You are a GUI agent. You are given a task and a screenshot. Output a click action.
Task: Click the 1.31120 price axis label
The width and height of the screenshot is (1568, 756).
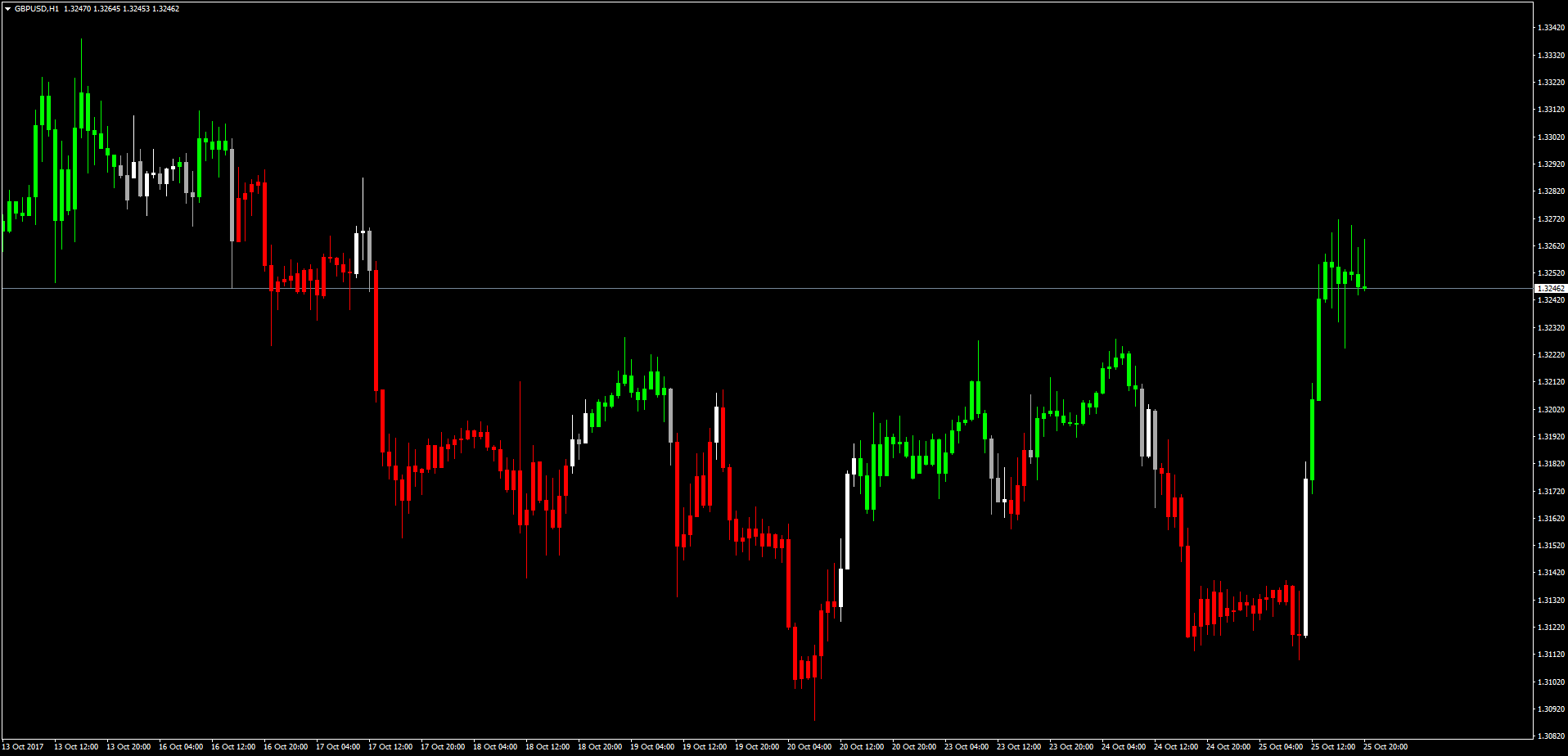(x=1551, y=655)
